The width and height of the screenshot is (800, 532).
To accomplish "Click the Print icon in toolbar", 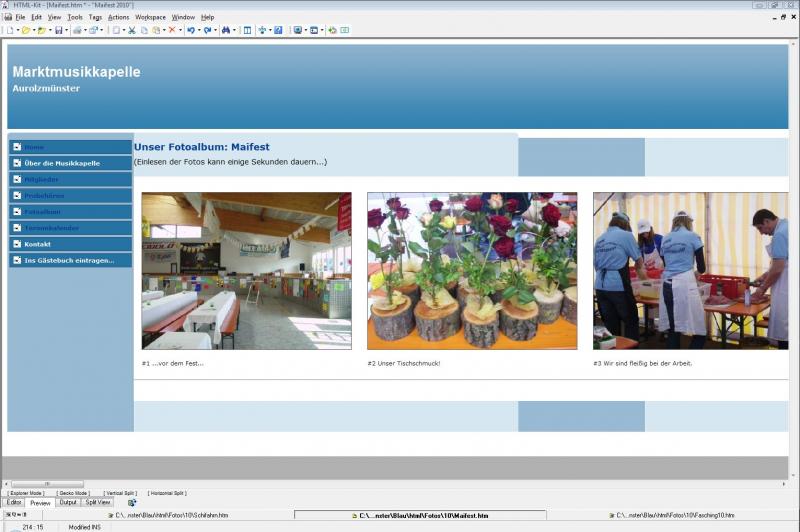I will [77, 30].
